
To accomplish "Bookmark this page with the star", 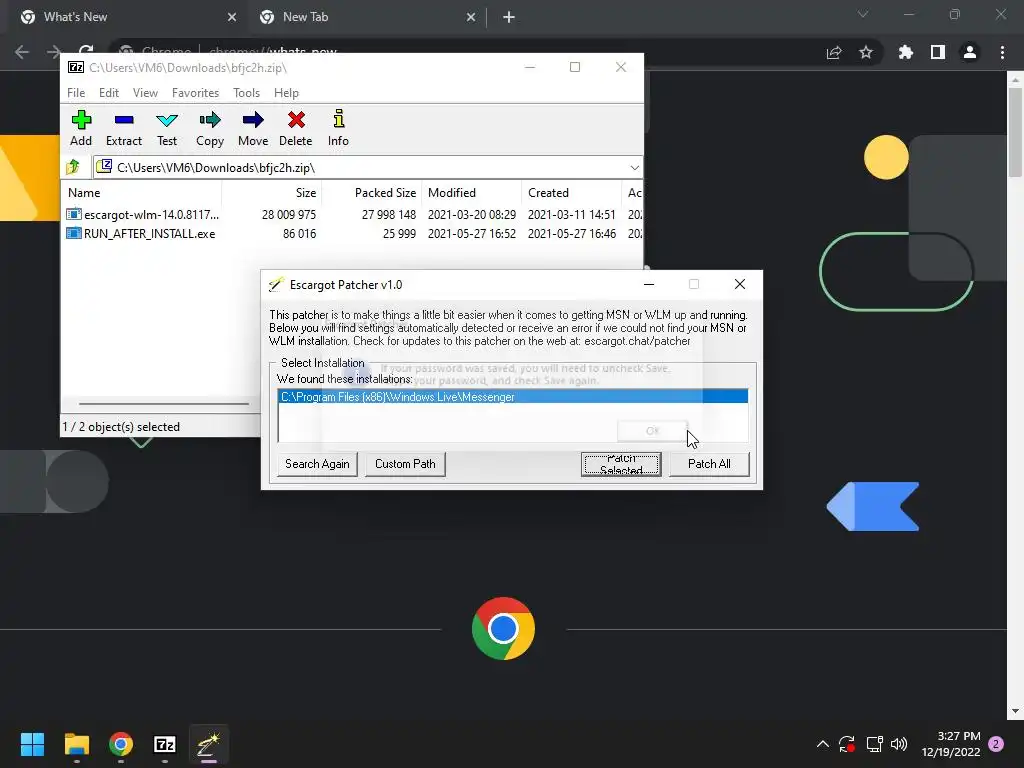I will (866, 52).
